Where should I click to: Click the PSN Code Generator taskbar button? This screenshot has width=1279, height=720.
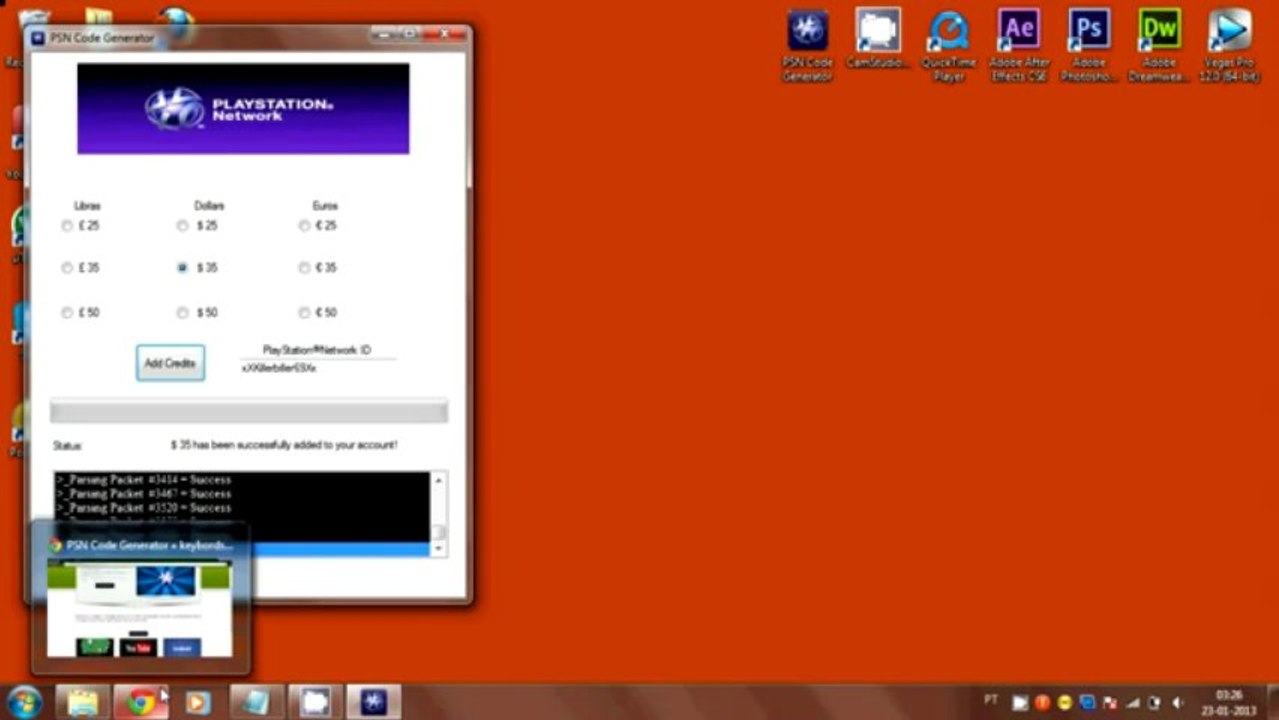point(374,702)
